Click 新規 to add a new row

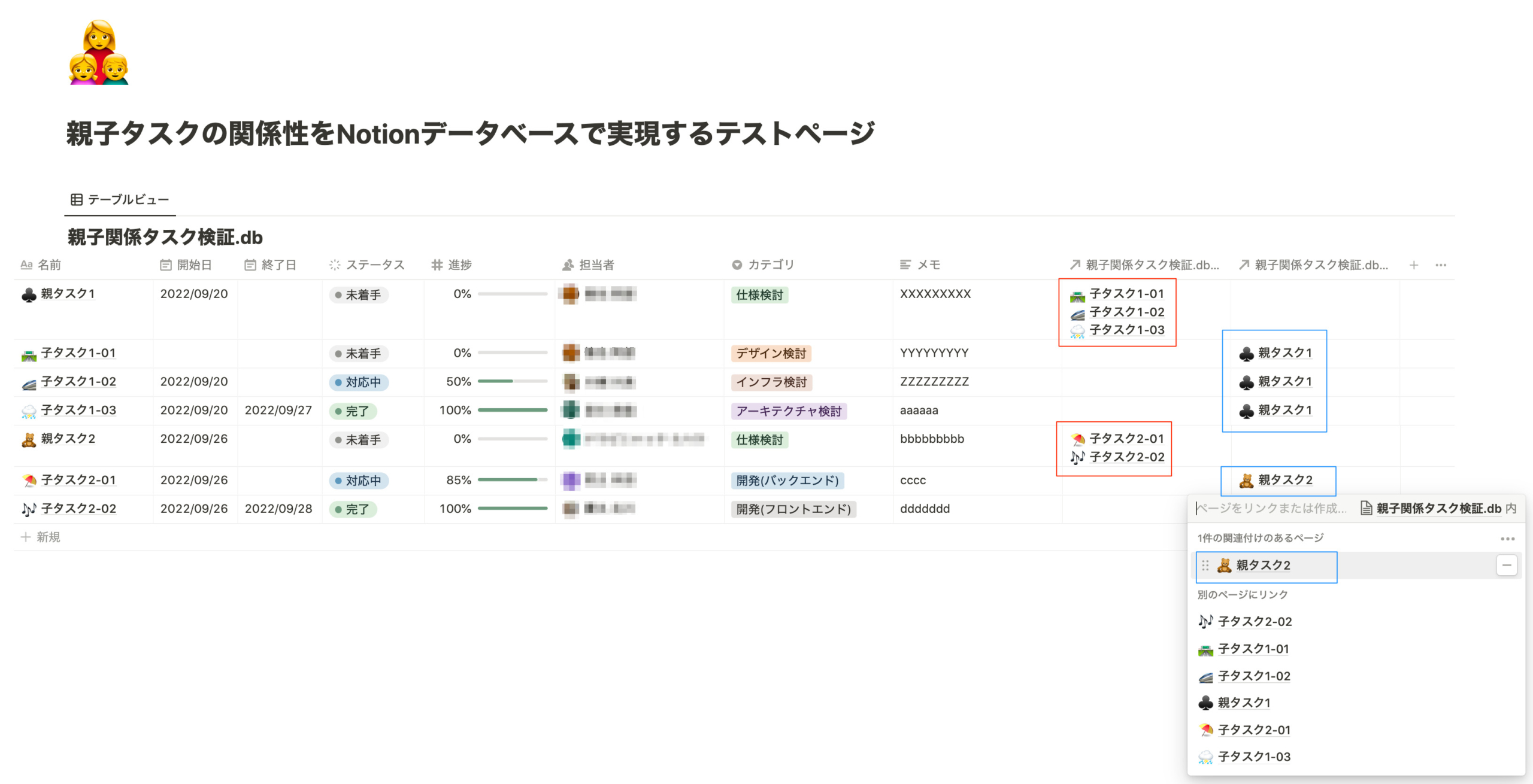pos(48,537)
